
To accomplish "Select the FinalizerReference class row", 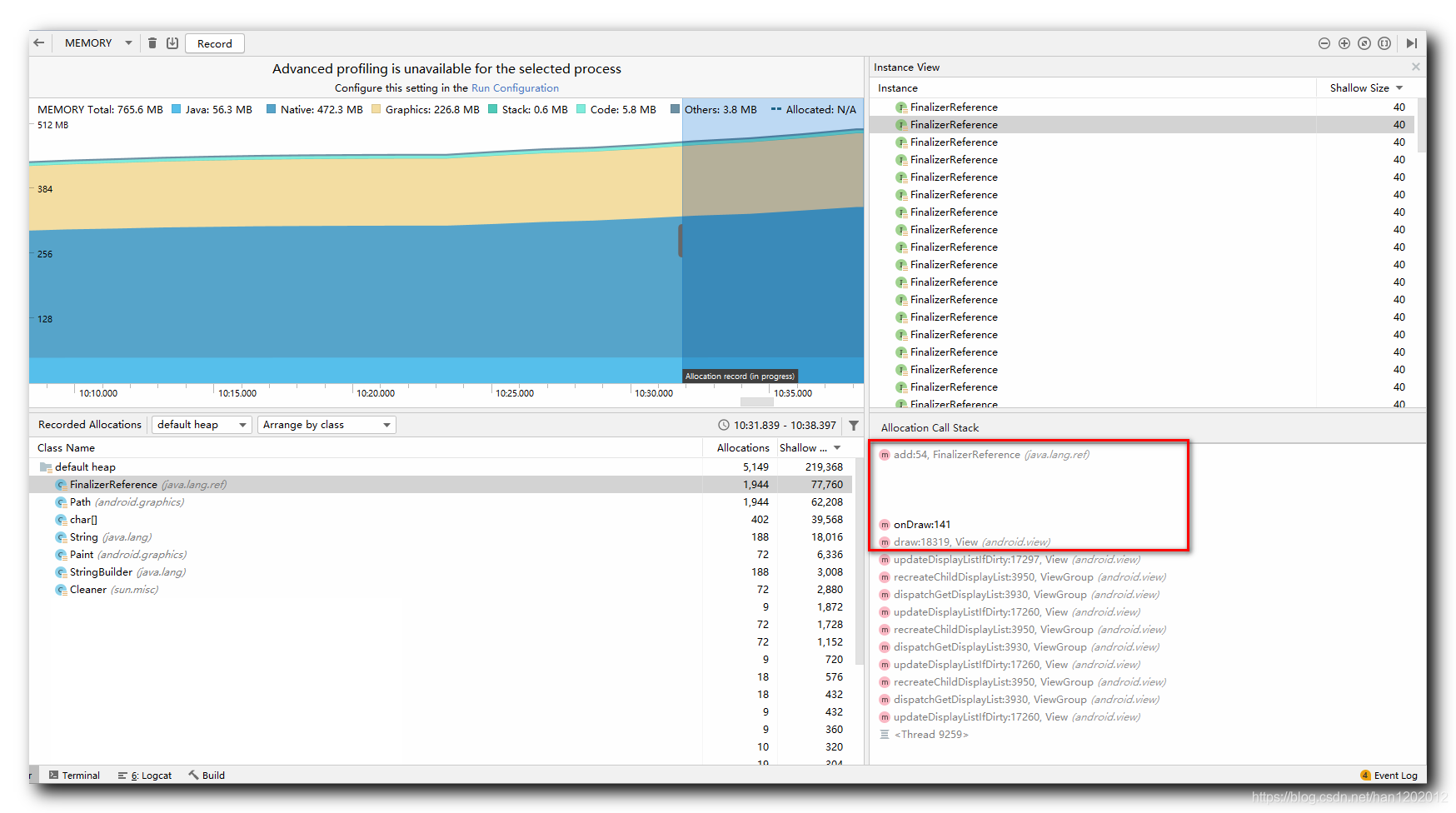I will coord(441,484).
